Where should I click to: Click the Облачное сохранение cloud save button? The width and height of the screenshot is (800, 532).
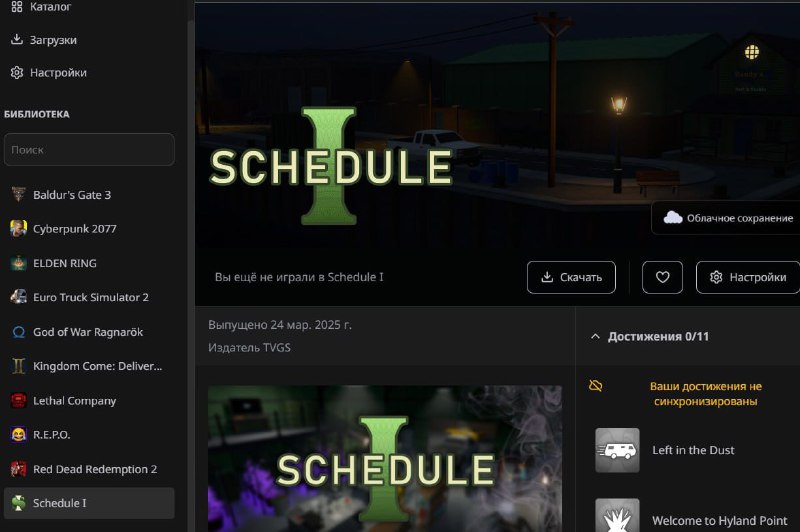(x=727, y=218)
